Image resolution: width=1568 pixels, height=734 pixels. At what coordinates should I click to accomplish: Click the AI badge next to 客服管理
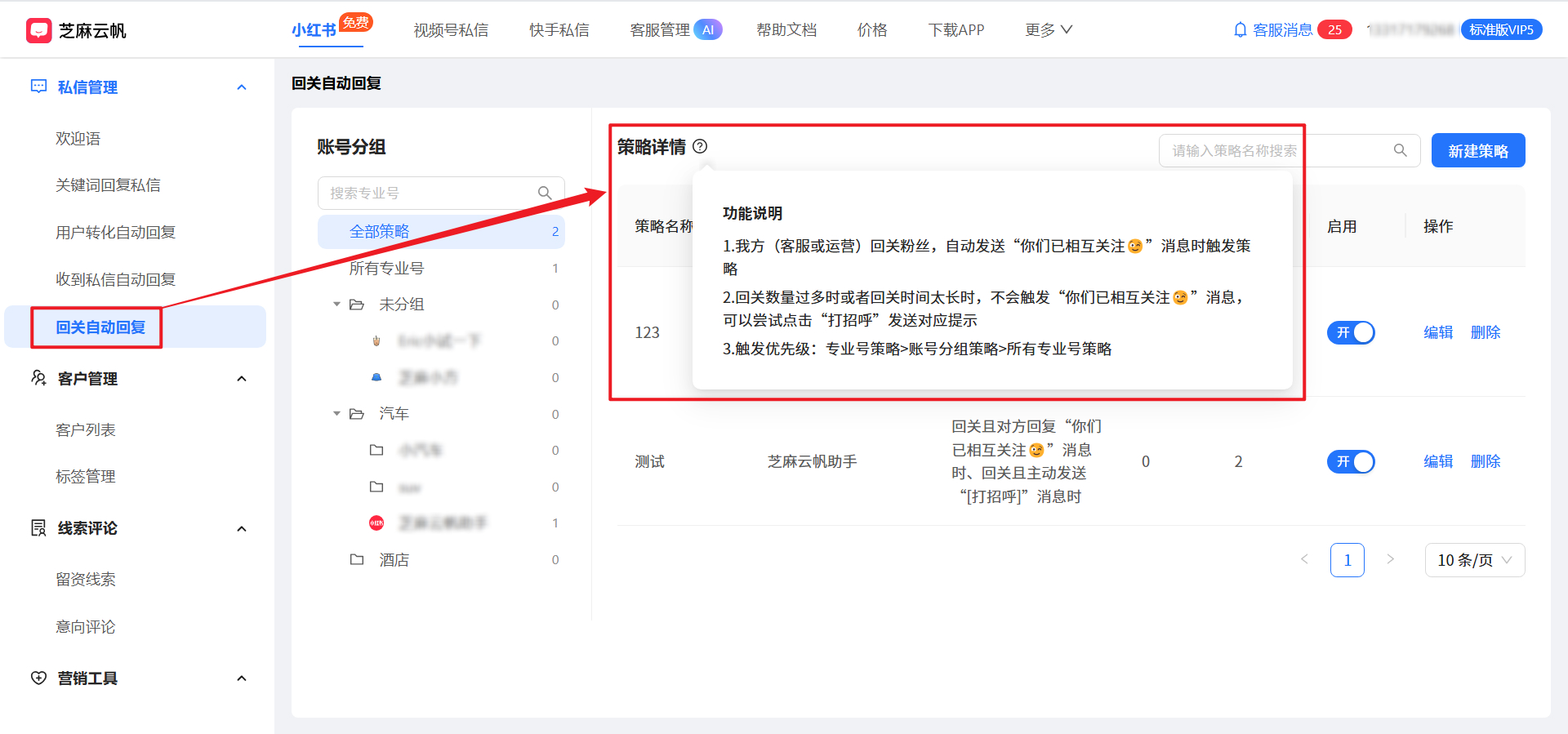(708, 30)
